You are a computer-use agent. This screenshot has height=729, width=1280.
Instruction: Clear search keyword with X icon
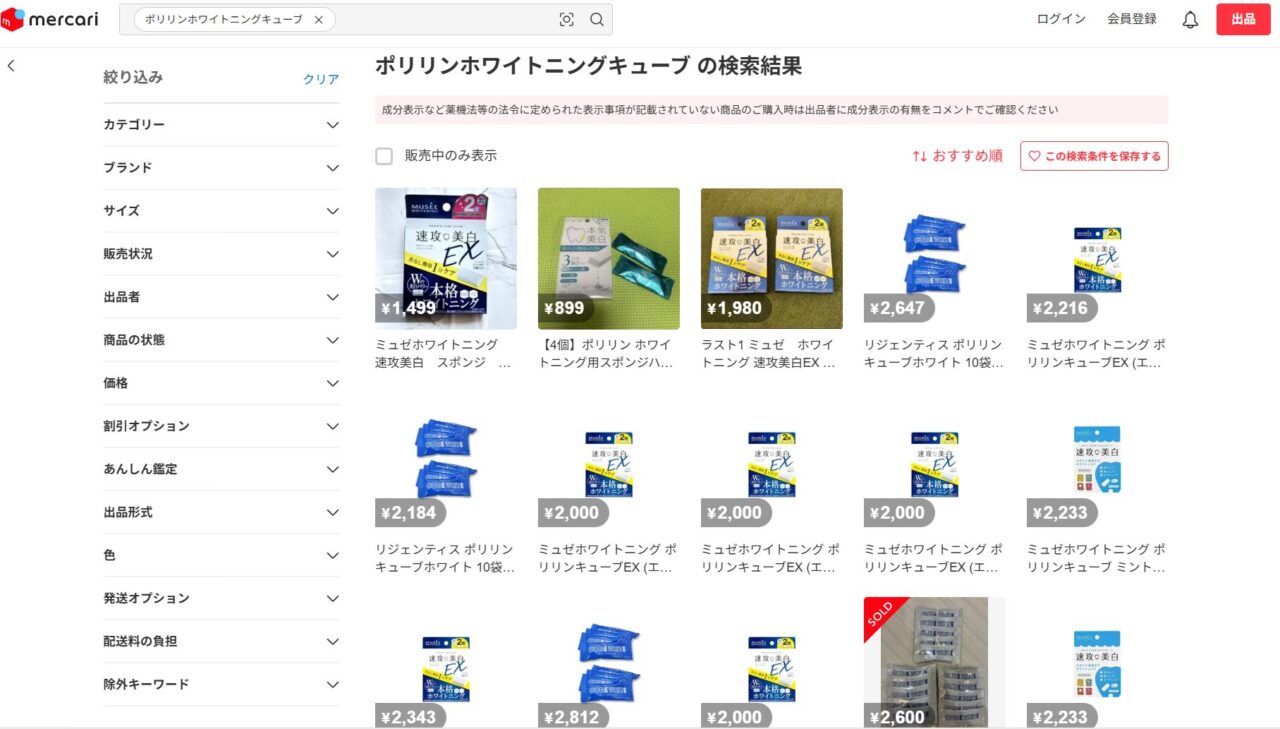click(318, 20)
